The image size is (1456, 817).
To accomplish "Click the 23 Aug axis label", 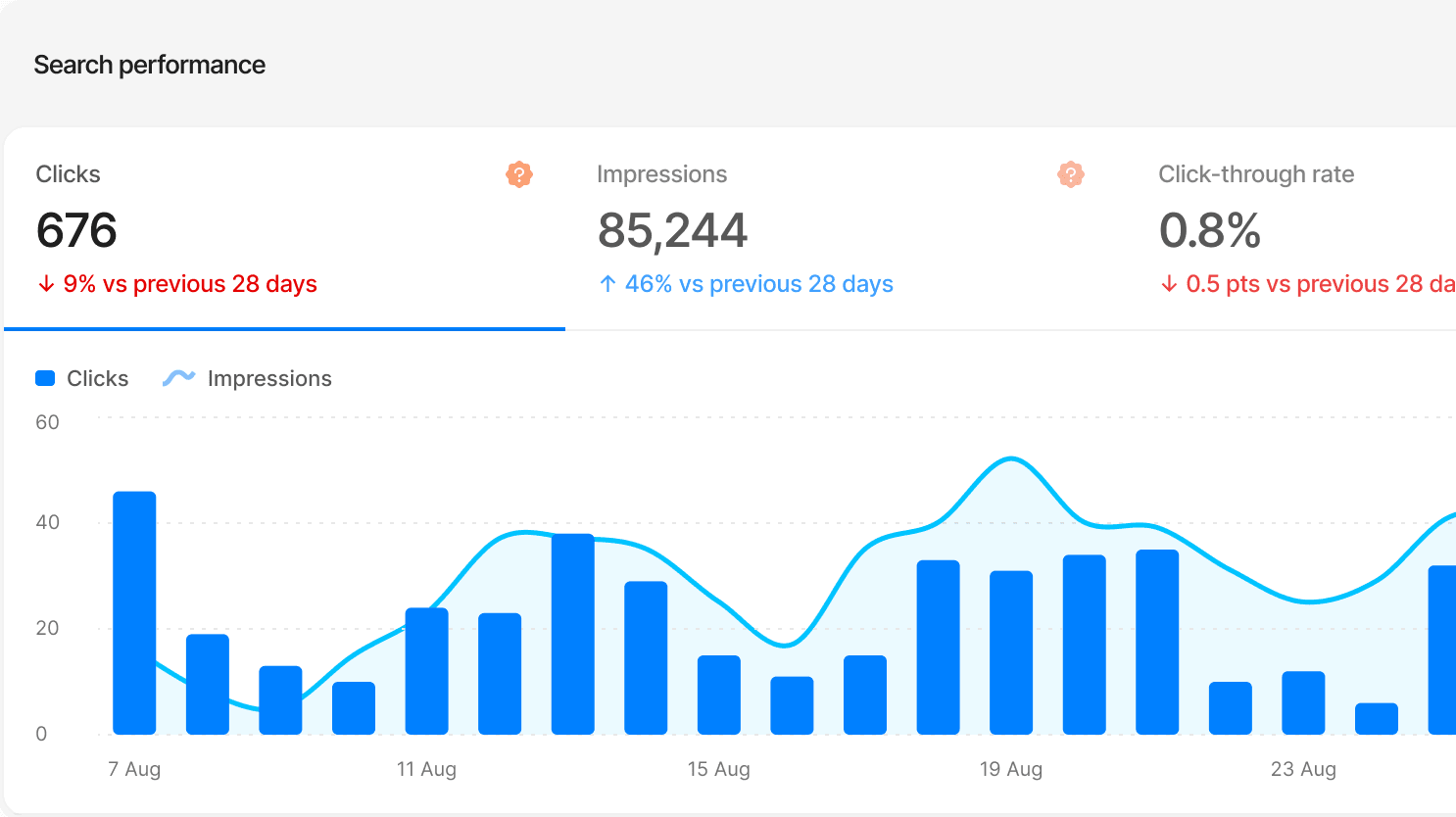I will (1303, 769).
